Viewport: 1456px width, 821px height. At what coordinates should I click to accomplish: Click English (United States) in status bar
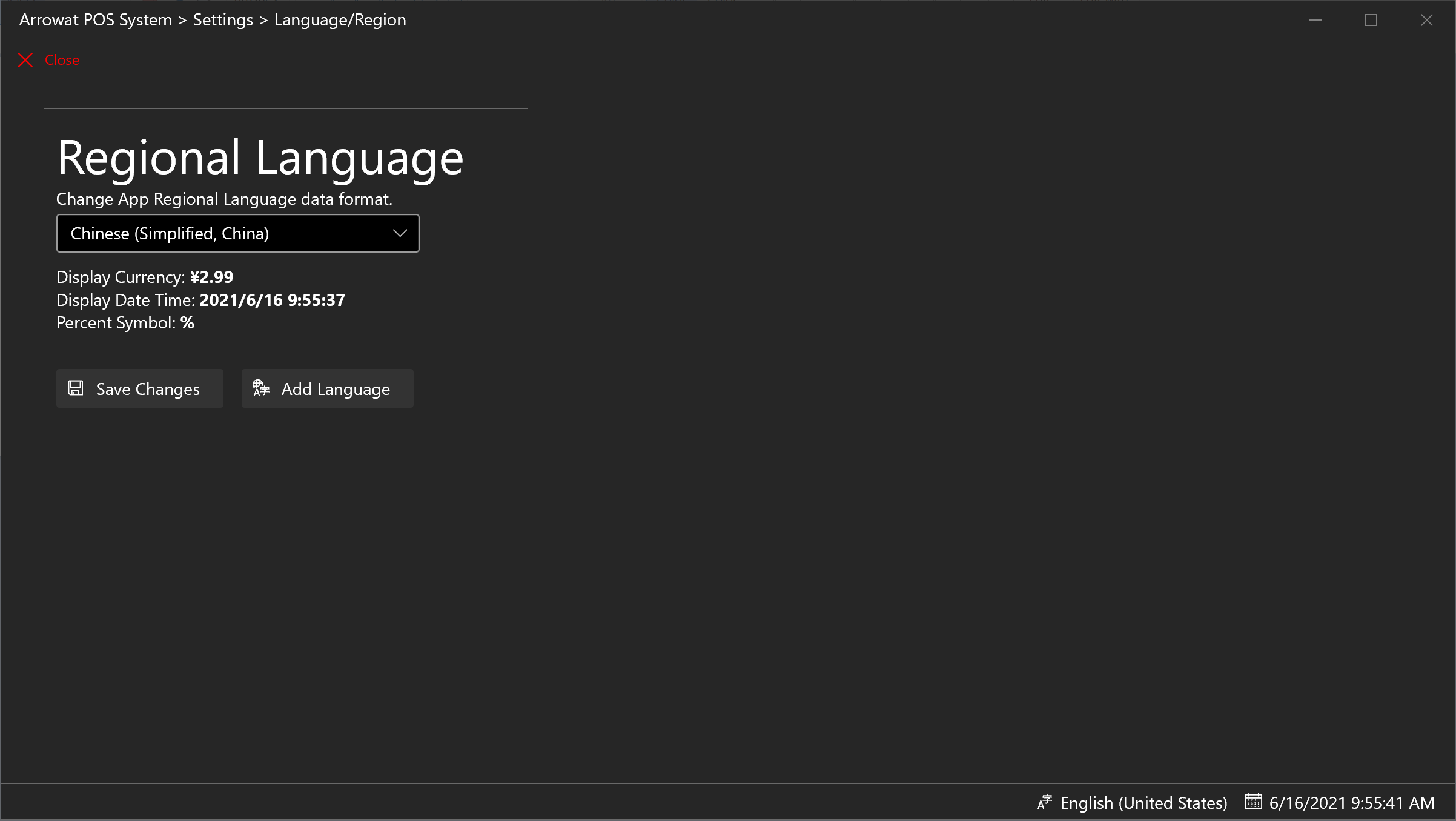(x=1143, y=803)
